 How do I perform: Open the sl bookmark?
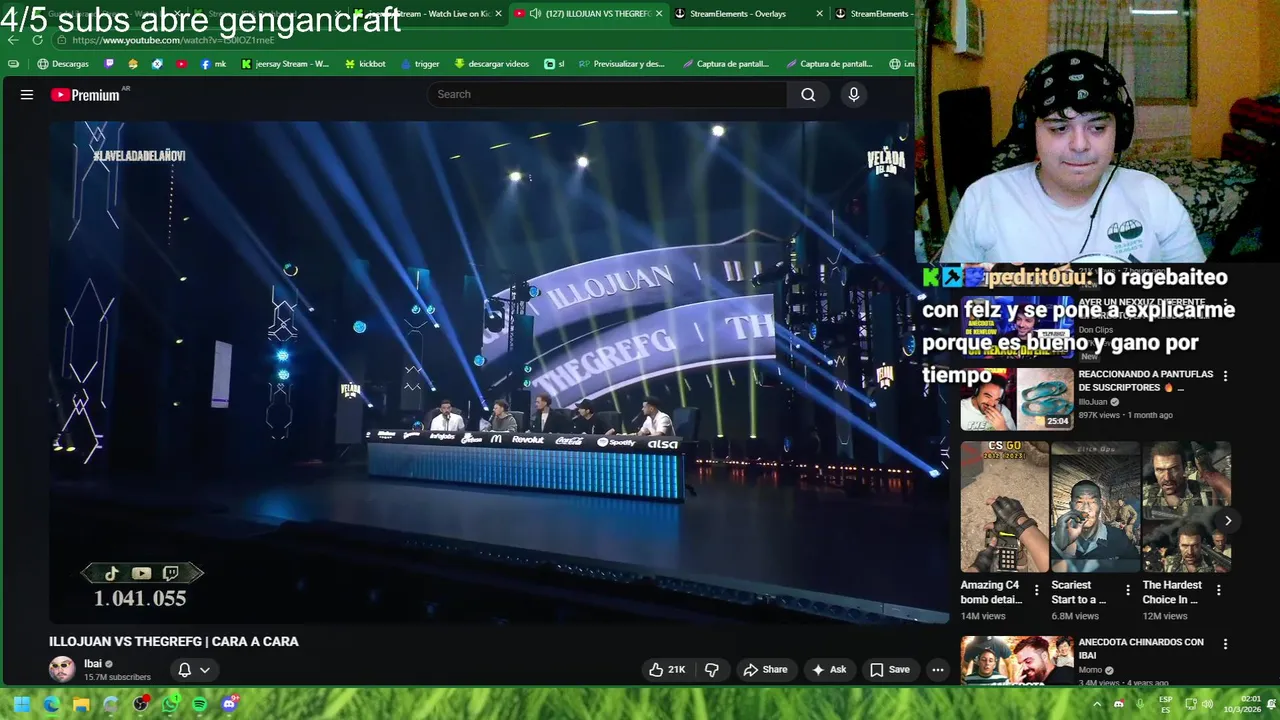(x=554, y=63)
